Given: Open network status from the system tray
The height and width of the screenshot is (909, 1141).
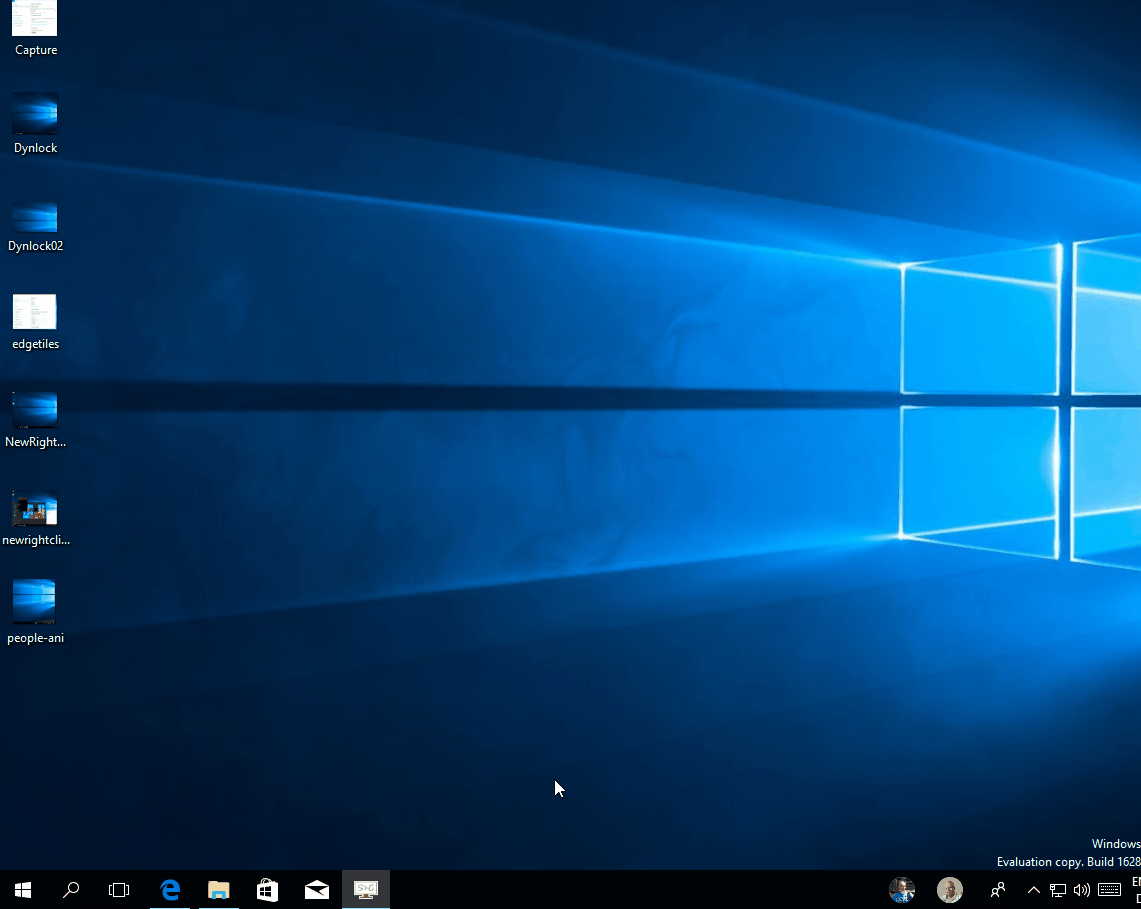Looking at the screenshot, I should 1057,890.
